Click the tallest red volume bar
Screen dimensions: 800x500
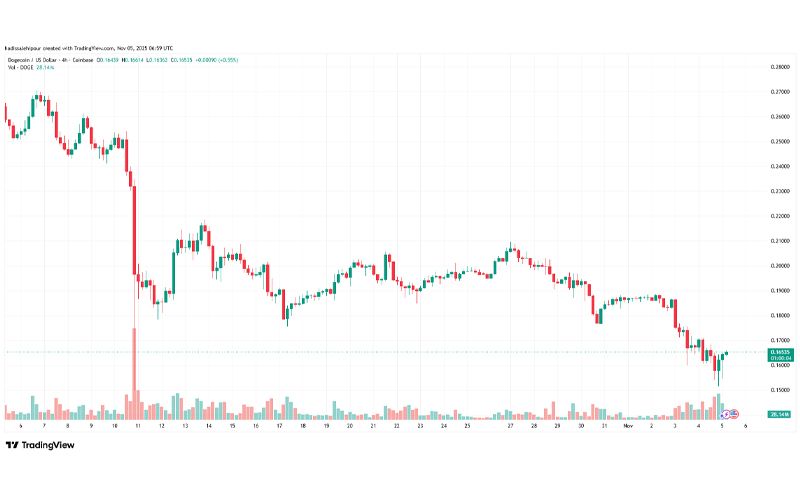(x=134, y=373)
